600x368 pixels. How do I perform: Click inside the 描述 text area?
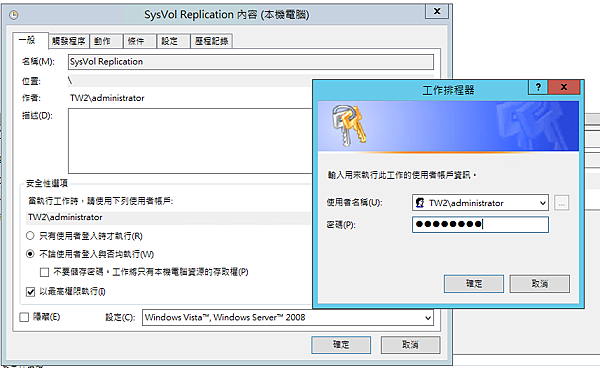click(x=190, y=141)
